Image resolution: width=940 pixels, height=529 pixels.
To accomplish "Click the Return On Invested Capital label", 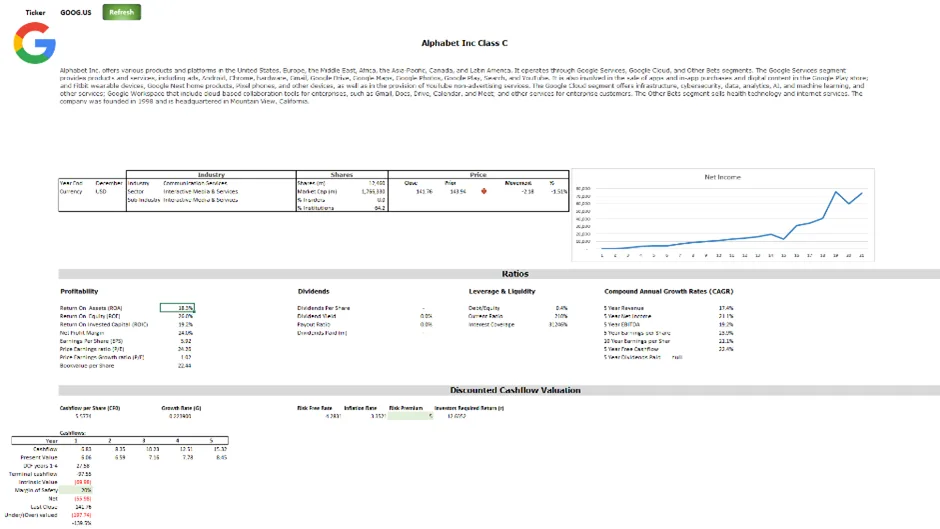I will (104, 324).
